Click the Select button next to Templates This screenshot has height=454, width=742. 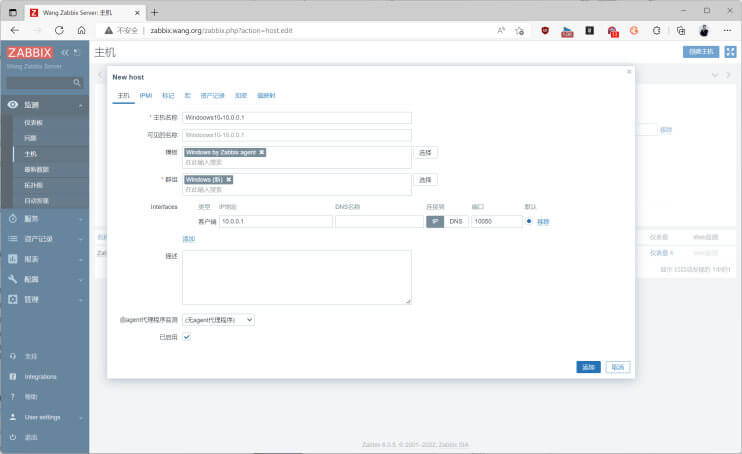coord(425,152)
